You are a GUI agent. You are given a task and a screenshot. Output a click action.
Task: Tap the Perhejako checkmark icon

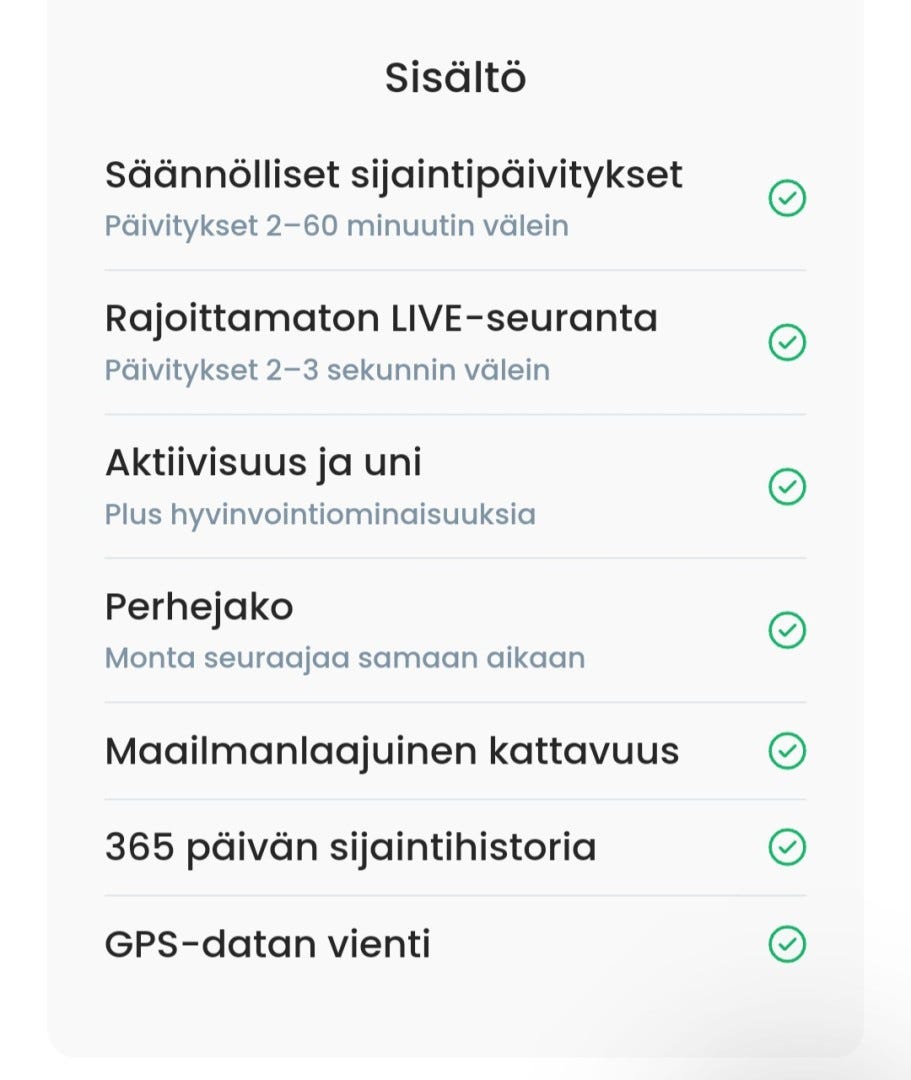click(x=787, y=631)
